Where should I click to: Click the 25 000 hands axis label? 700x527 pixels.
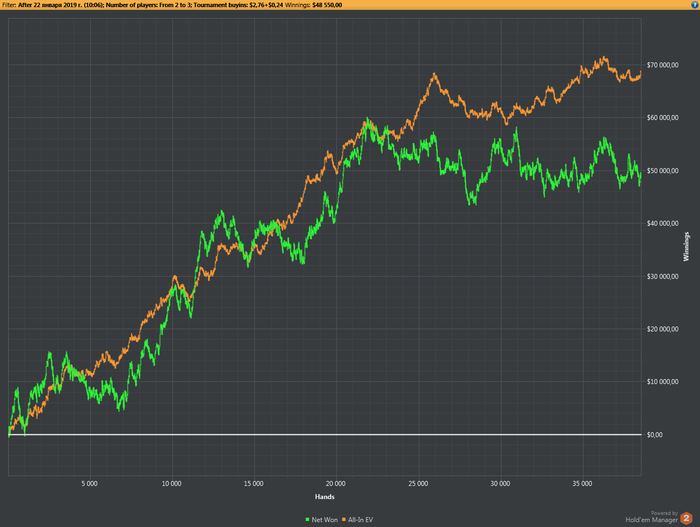[418, 484]
